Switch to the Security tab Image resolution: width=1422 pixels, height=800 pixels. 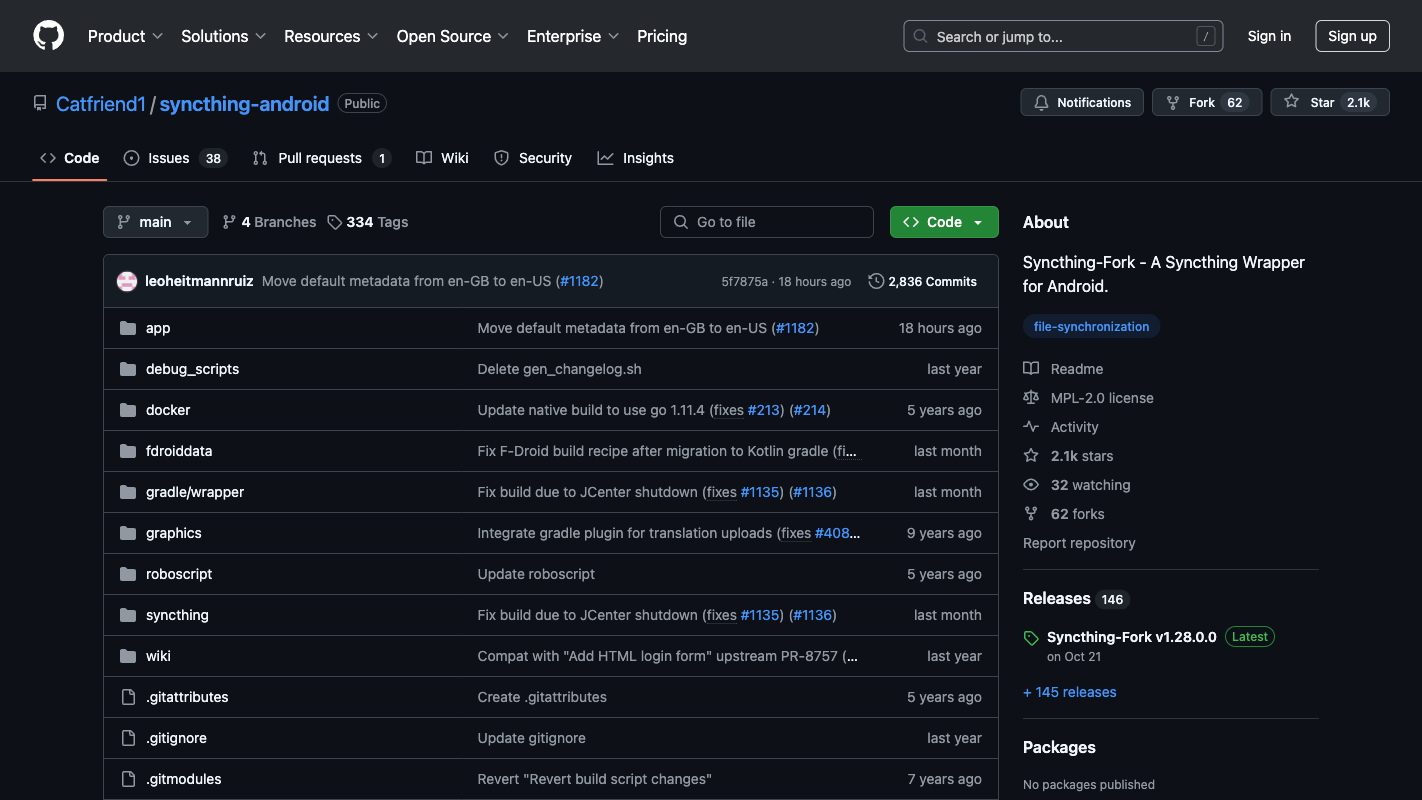click(x=533, y=158)
